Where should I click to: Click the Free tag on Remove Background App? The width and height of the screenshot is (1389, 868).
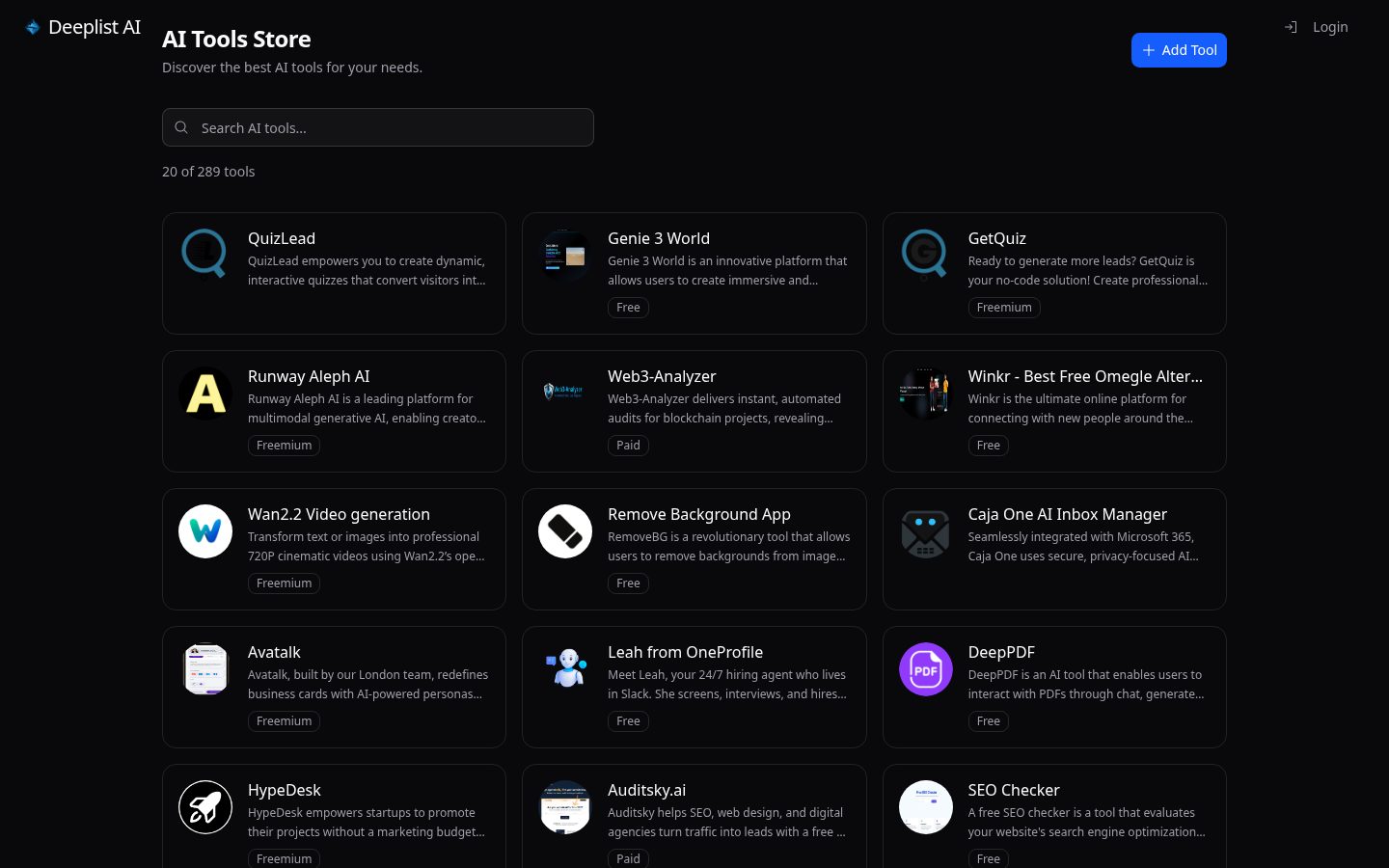click(628, 583)
